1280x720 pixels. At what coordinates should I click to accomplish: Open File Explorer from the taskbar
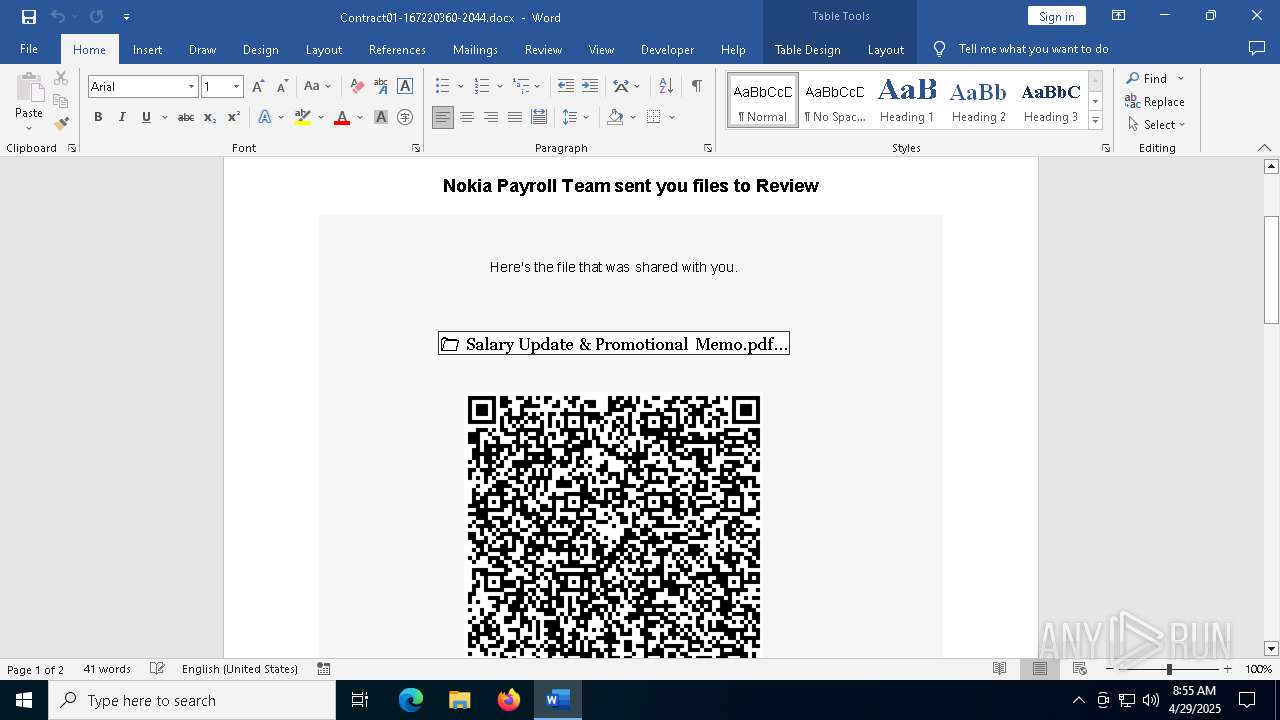click(x=460, y=700)
